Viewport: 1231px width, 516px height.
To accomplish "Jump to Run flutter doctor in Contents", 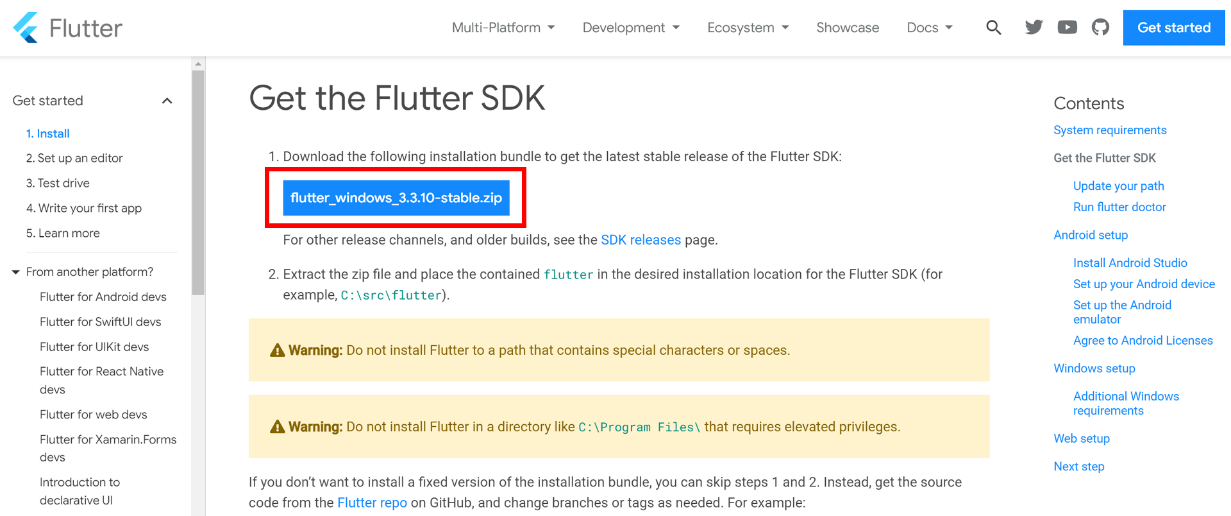I will tap(1120, 207).
